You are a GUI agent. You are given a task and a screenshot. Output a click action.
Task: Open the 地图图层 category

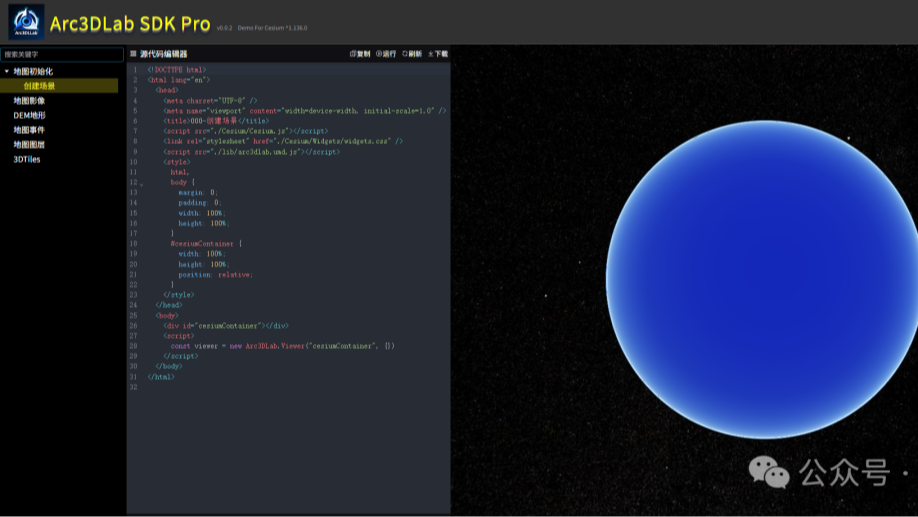(x=29, y=145)
